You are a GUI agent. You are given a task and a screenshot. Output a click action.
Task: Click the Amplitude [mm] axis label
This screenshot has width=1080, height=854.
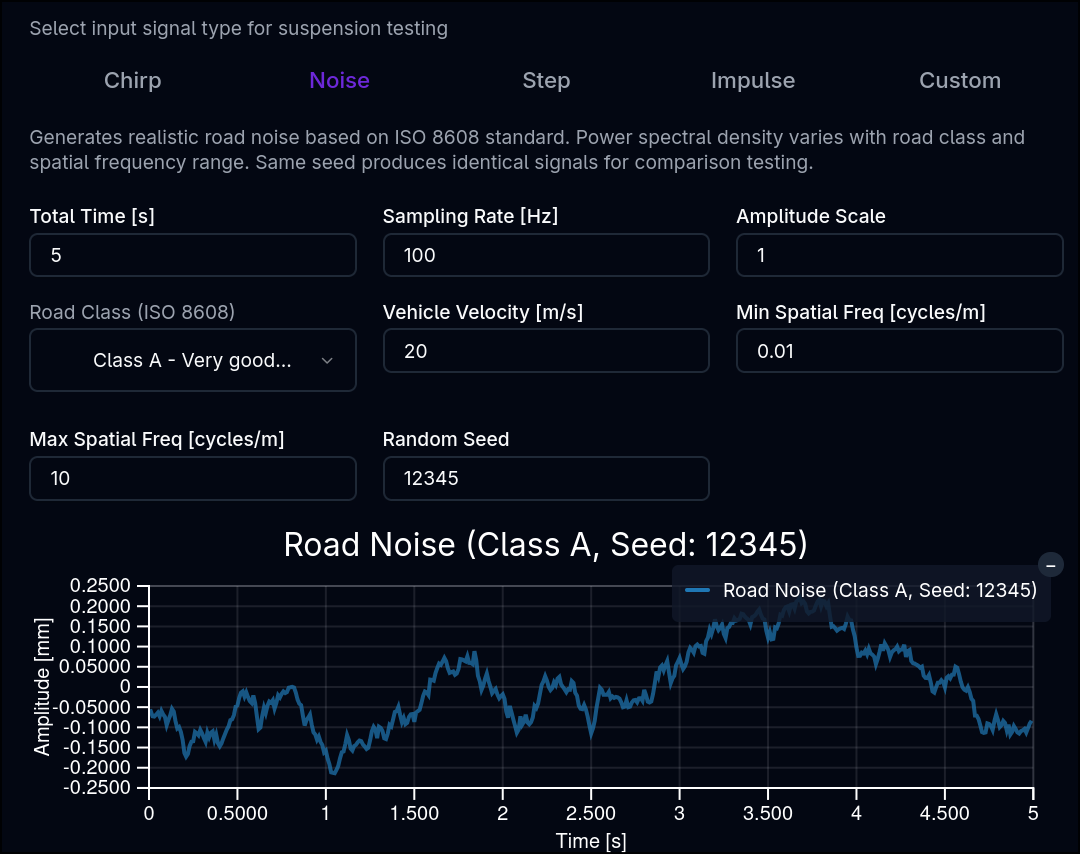click(x=42, y=687)
